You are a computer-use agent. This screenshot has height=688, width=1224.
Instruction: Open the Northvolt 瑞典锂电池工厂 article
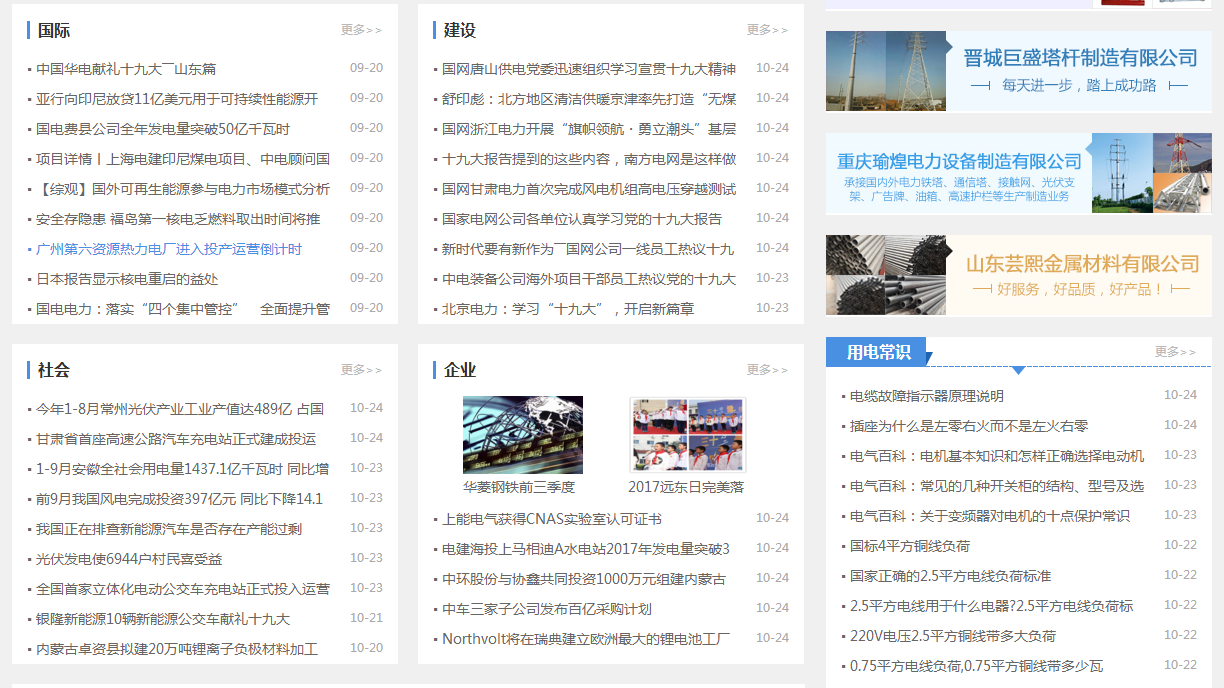[x=586, y=639]
